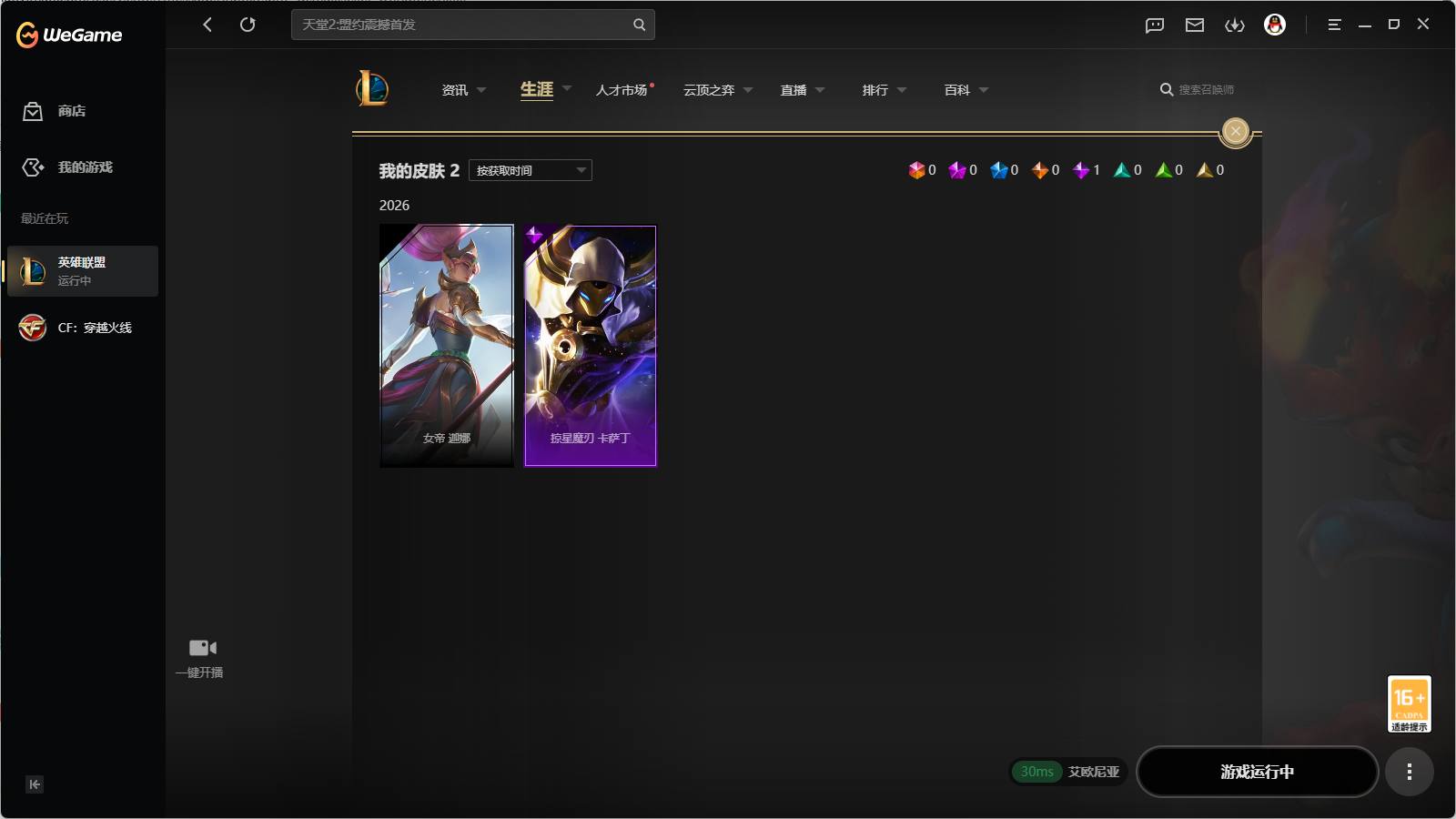
Task: Expand the 云顶之弈 dropdown arrow
Action: click(x=748, y=90)
